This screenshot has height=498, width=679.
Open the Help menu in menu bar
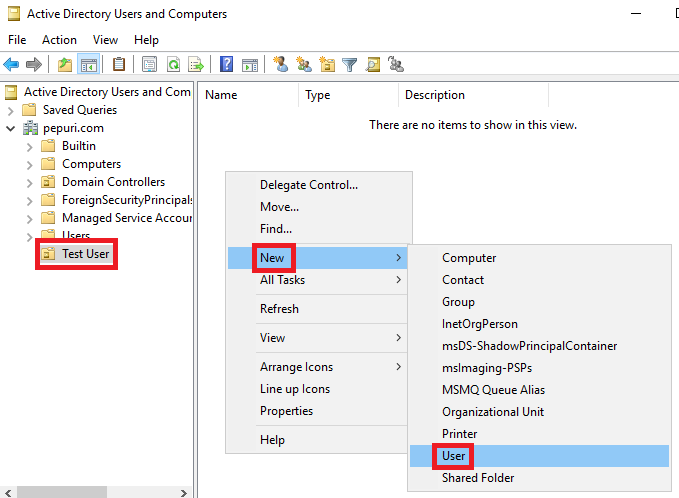pos(146,40)
